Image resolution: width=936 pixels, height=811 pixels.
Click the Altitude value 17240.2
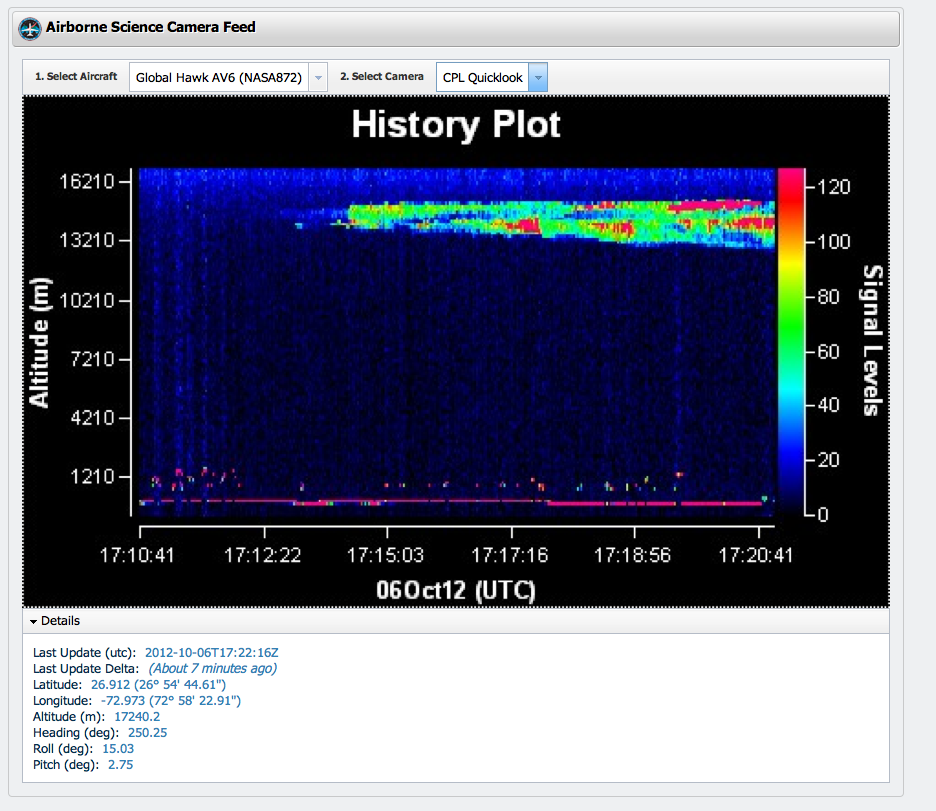pos(137,717)
